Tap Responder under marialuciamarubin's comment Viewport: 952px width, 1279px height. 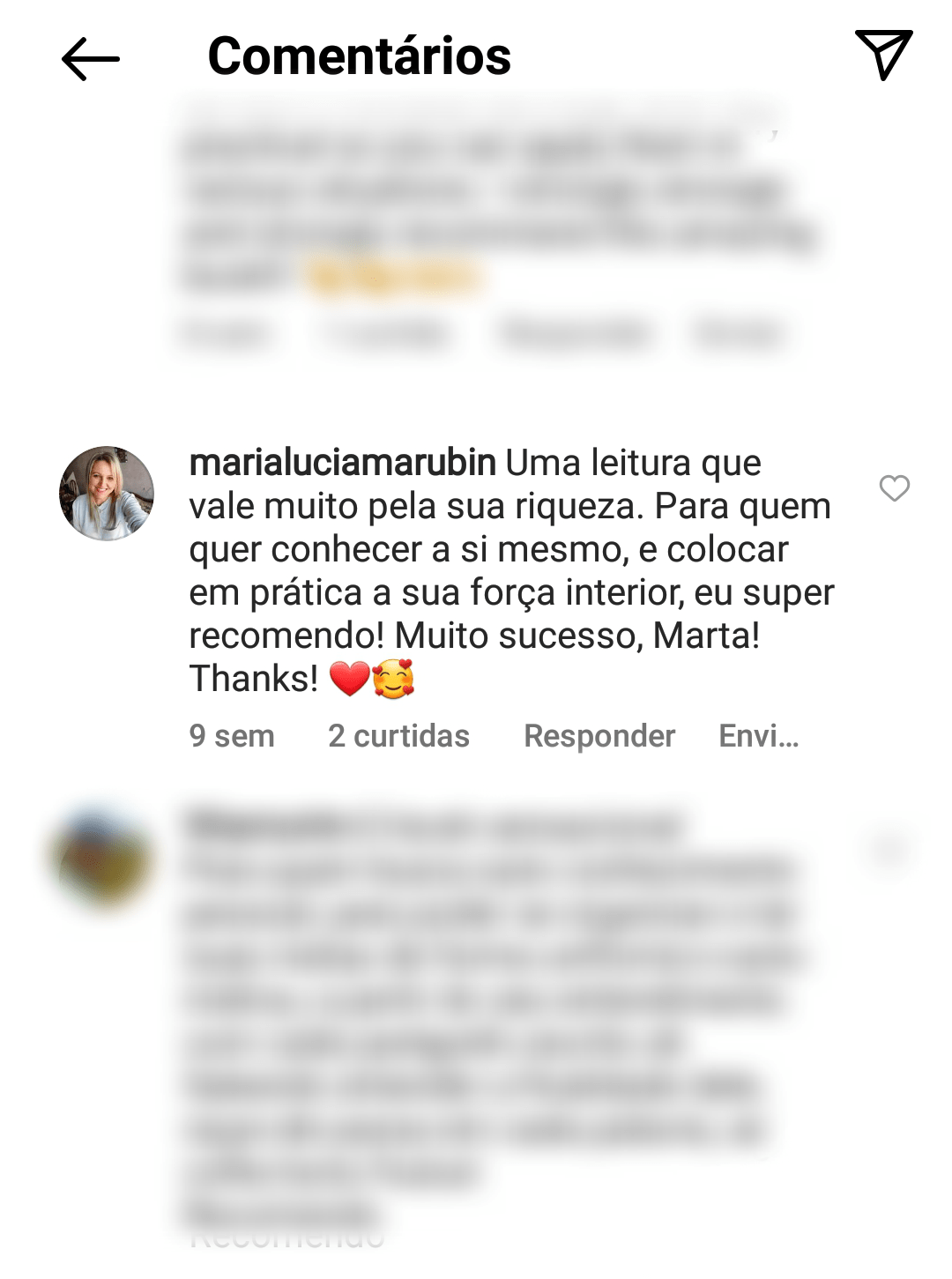click(x=599, y=736)
